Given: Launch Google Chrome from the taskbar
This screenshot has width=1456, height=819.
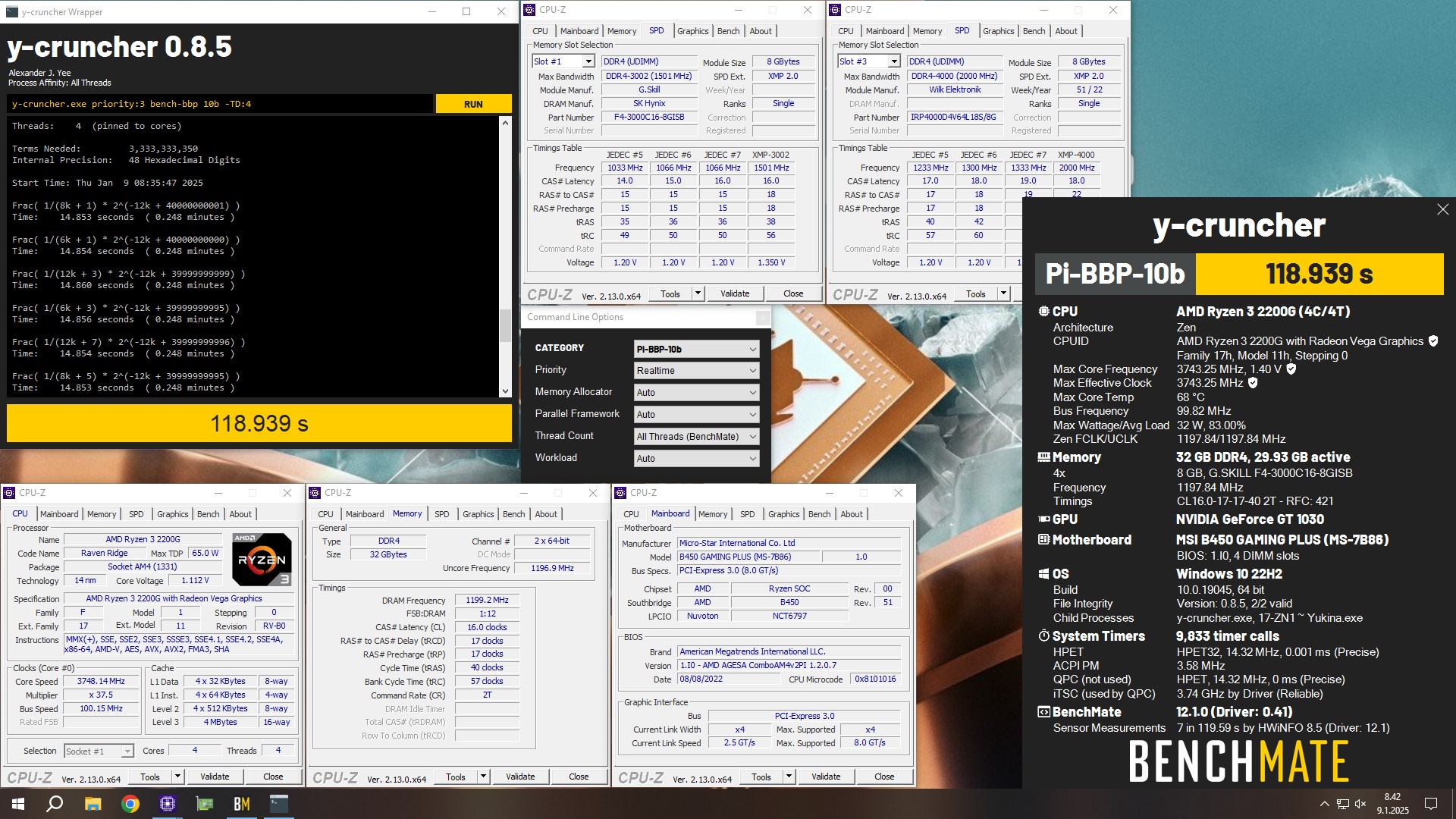Looking at the screenshot, I should 130,804.
